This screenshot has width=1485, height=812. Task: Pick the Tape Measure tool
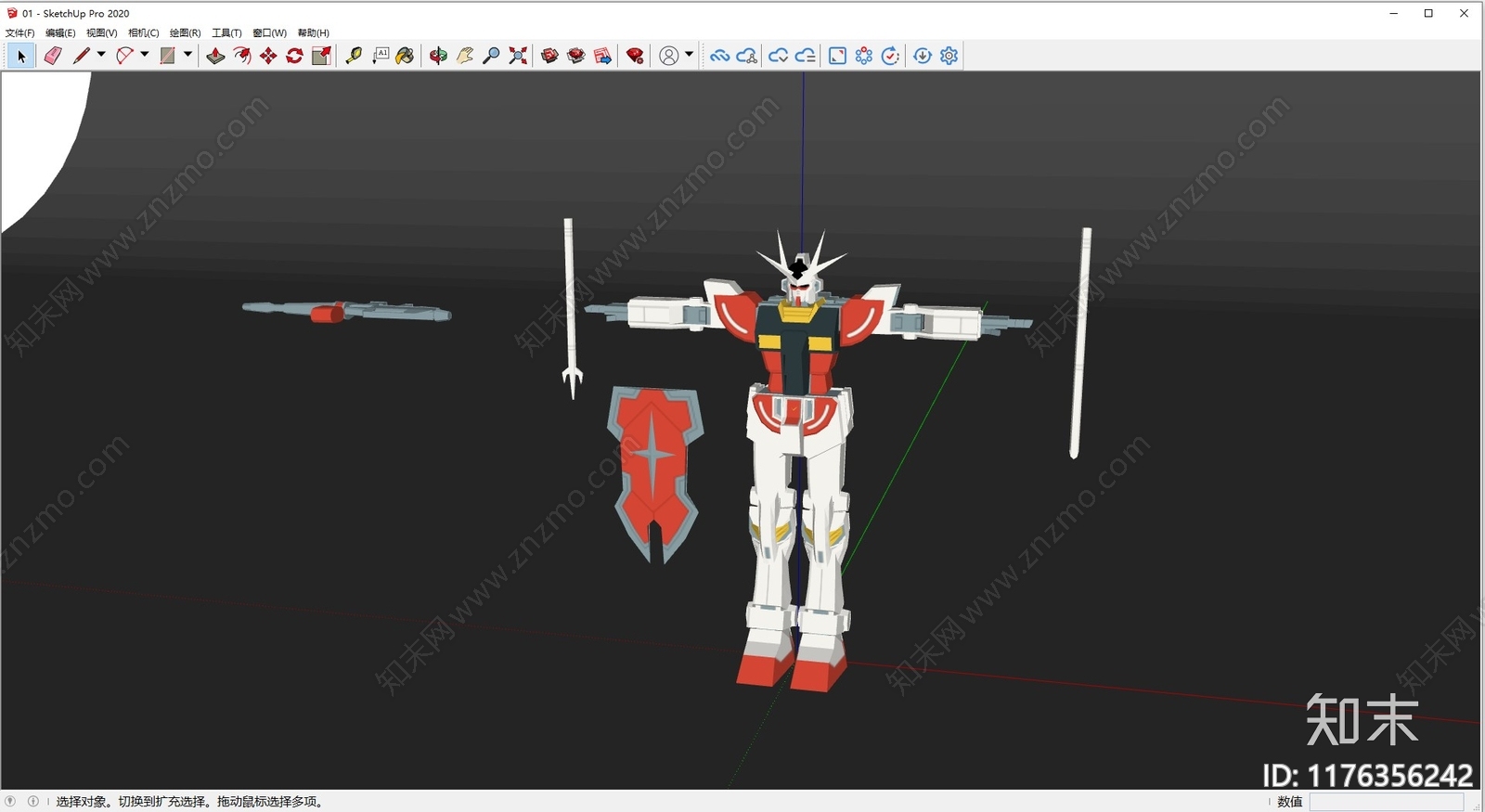coord(354,56)
